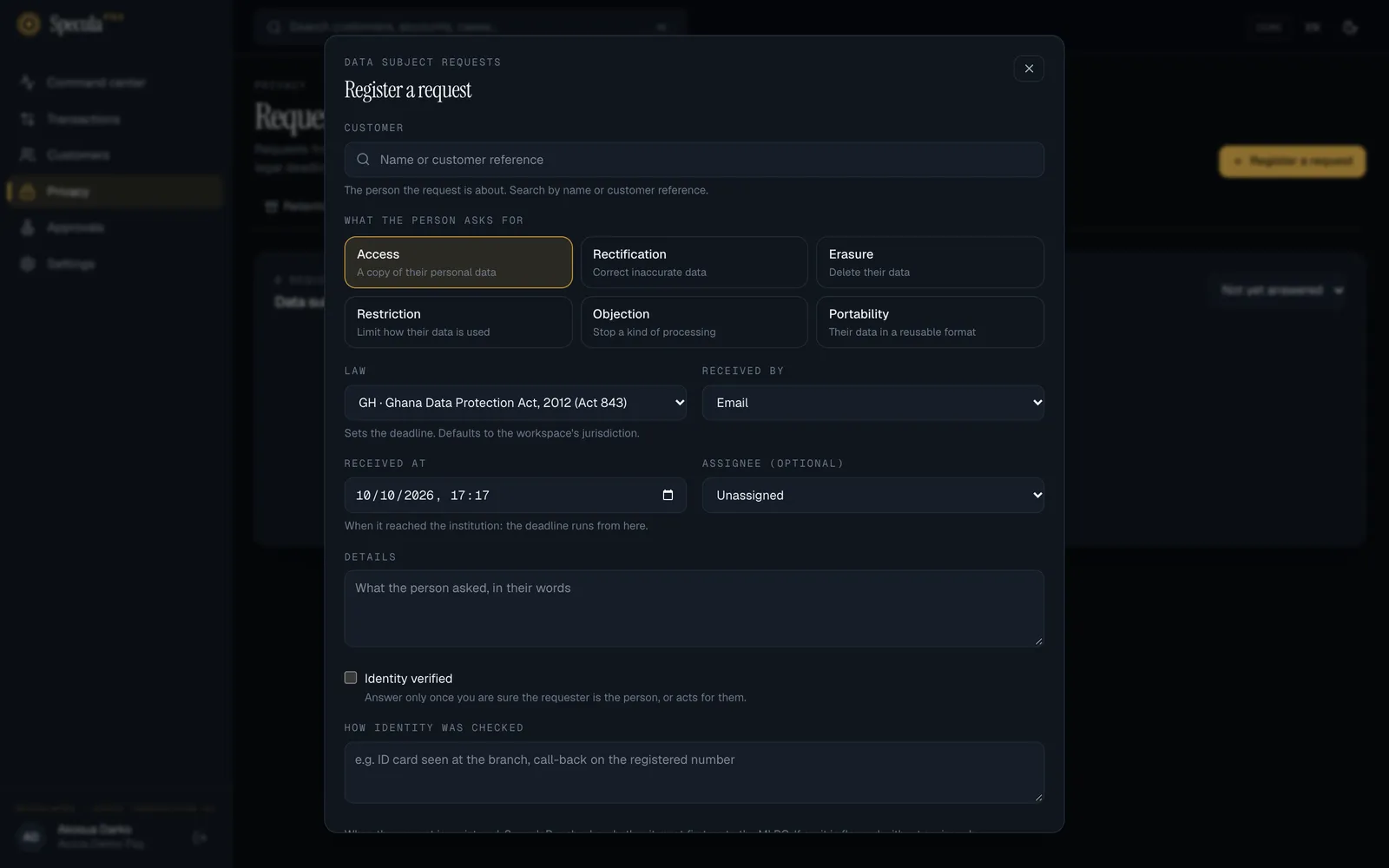The width and height of the screenshot is (1389, 868).
Task: Open the Command center sidebar item
Action: pos(115,82)
